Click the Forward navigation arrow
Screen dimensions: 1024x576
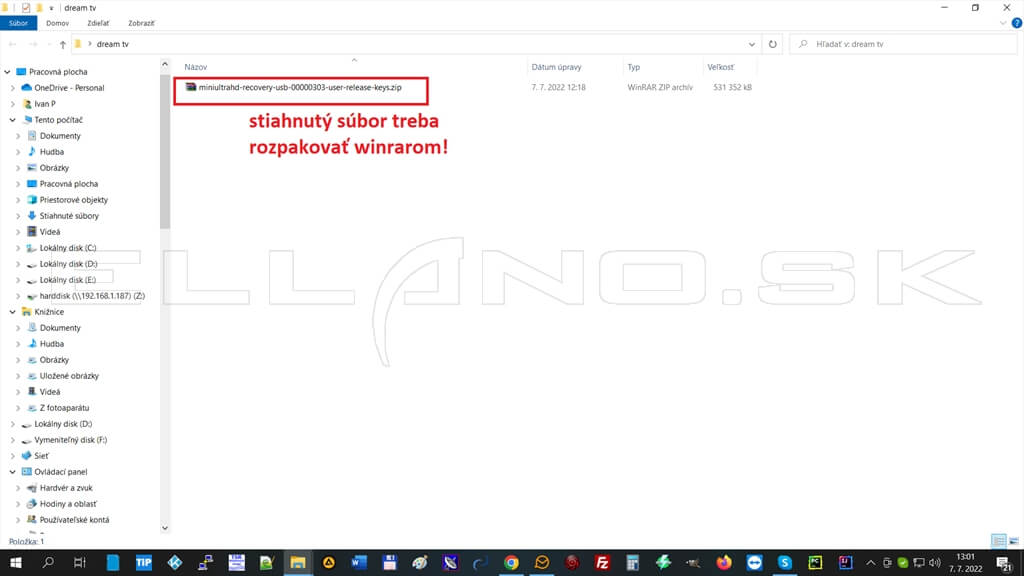pyautogui.click(x=33, y=44)
